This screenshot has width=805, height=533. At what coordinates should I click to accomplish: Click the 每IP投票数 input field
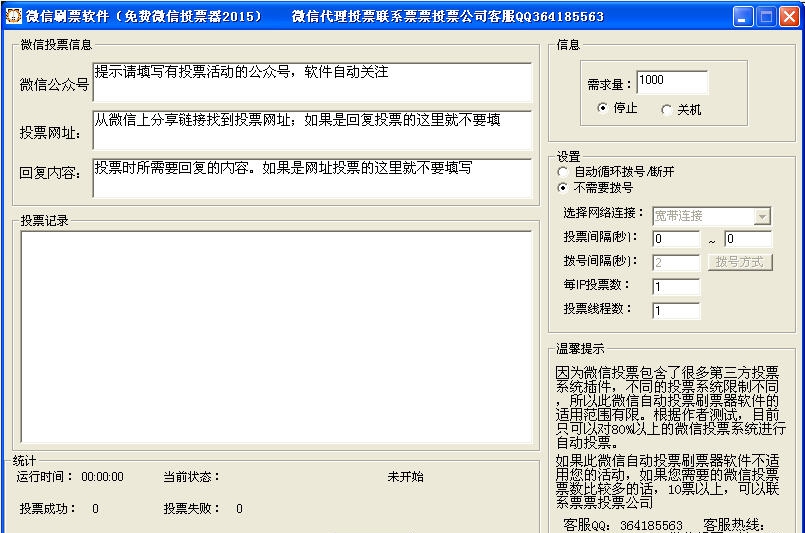pyautogui.click(x=676, y=287)
